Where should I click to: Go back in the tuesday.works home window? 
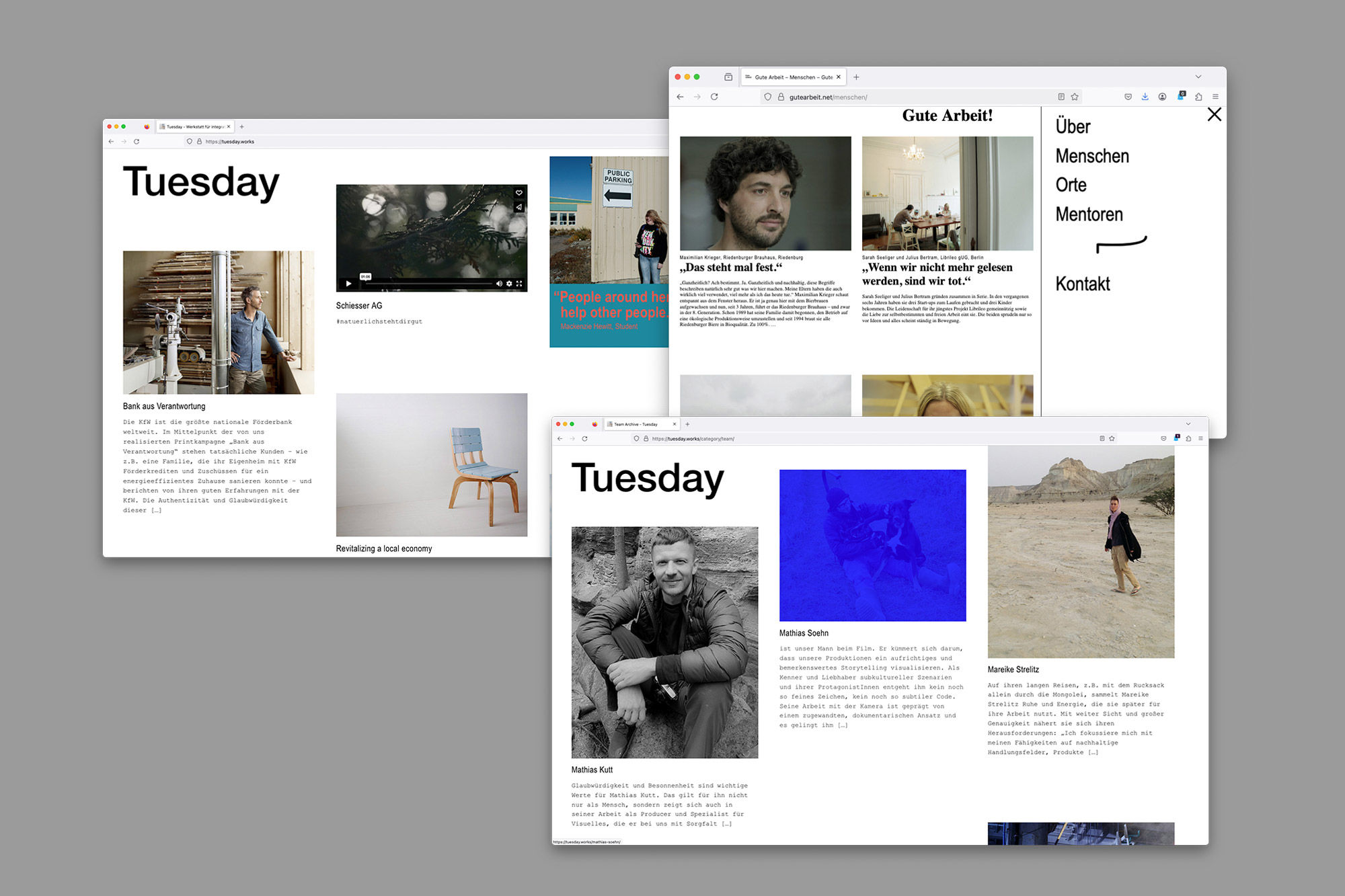111,141
